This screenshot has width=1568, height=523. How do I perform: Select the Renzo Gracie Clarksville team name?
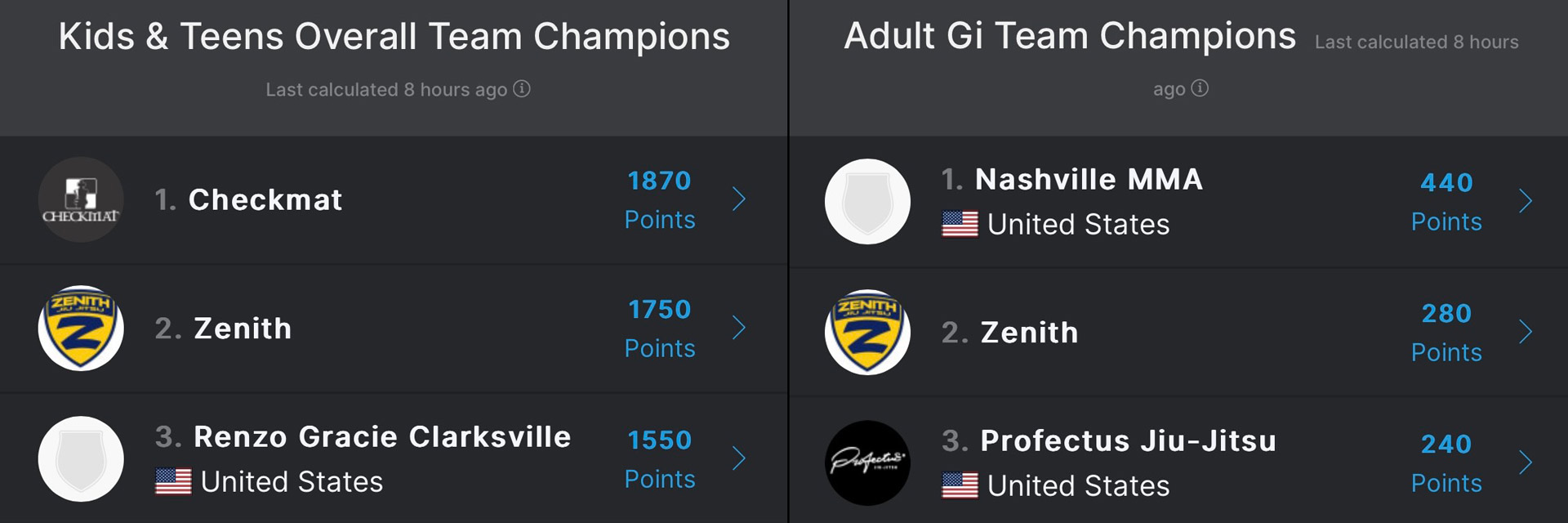click(382, 437)
